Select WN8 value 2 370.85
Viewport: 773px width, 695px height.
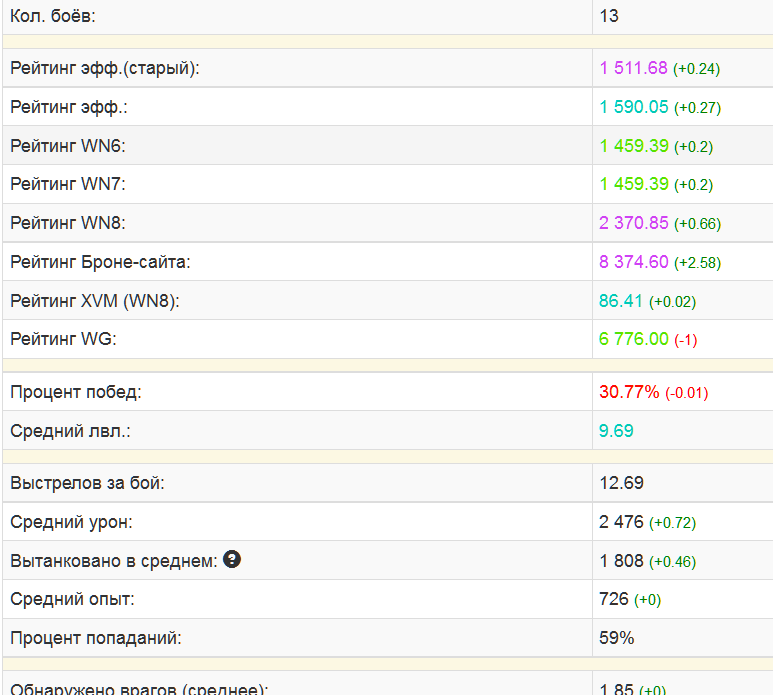pyautogui.click(x=634, y=223)
